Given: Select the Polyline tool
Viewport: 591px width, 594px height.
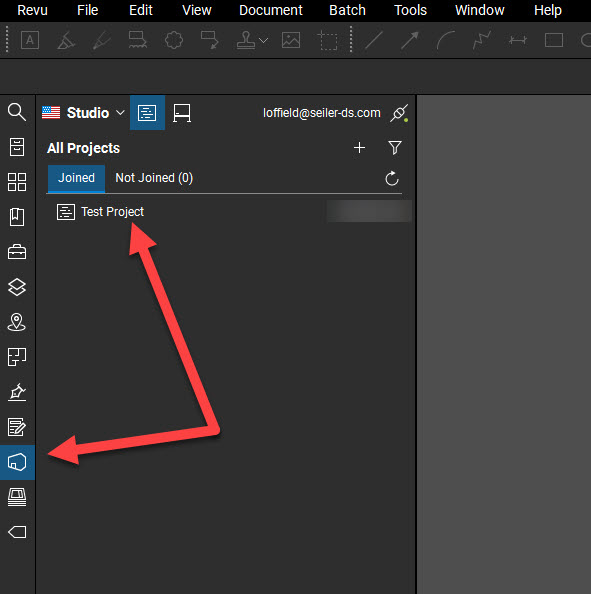Looking at the screenshot, I should [482, 40].
